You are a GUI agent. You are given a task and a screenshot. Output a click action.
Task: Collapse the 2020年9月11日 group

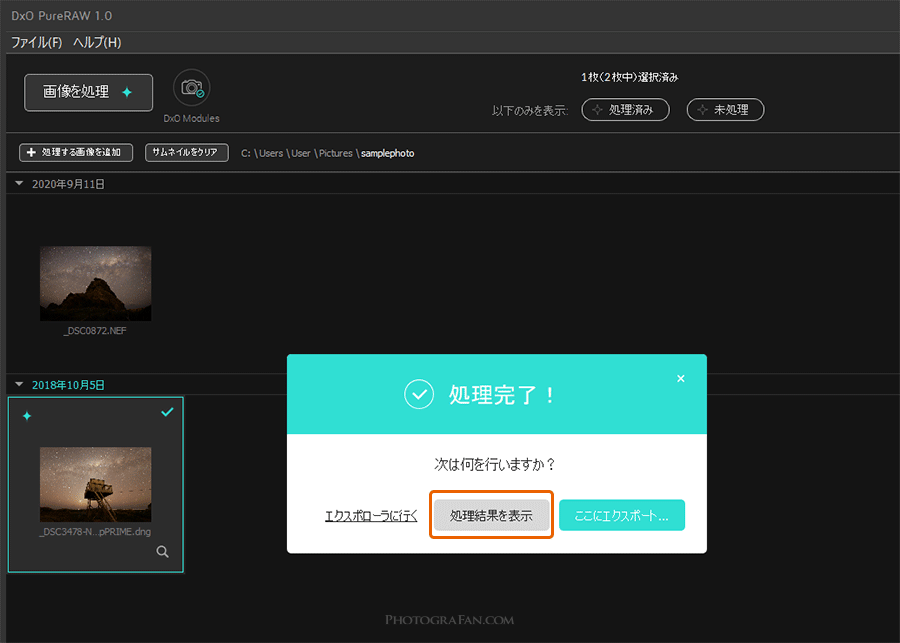(x=19, y=184)
